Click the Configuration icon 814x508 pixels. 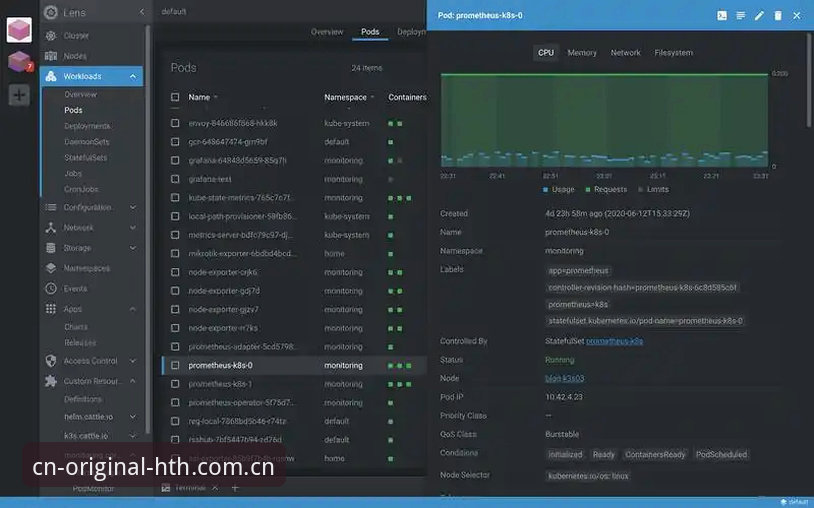pyautogui.click(x=51, y=208)
